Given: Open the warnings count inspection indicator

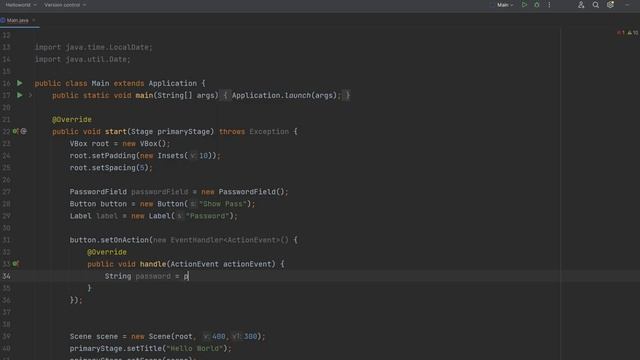Looking at the screenshot, I should click(633, 33).
